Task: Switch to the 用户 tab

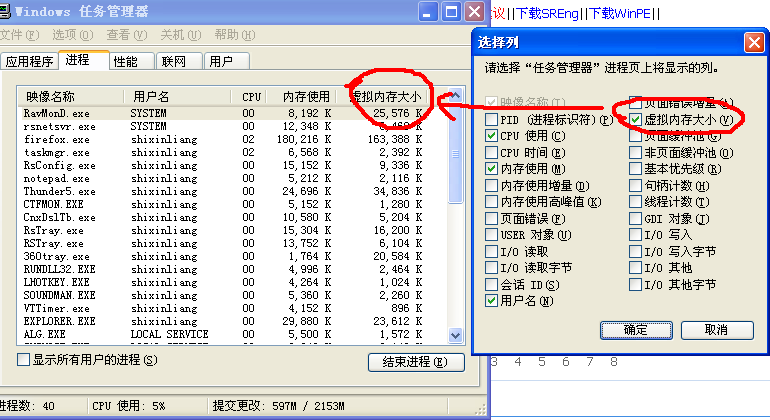Action: (226, 61)
